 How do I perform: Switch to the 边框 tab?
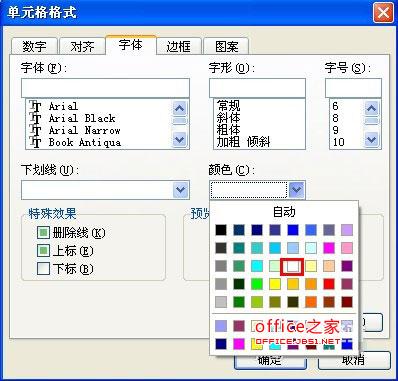(x=179, y=46)
